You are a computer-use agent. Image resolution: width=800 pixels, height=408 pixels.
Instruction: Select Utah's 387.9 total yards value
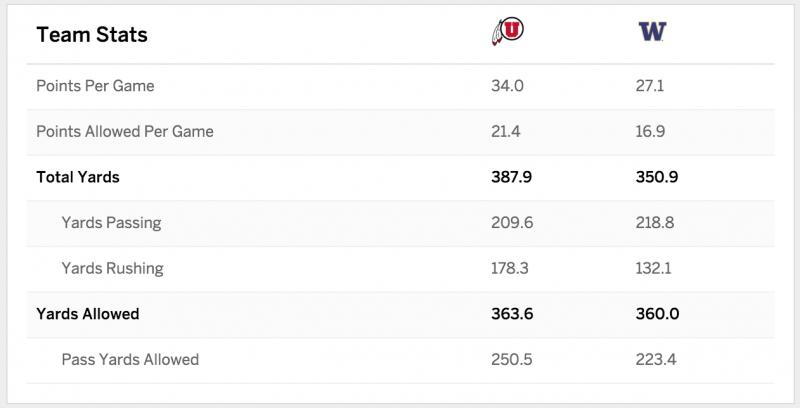[511, 177]
